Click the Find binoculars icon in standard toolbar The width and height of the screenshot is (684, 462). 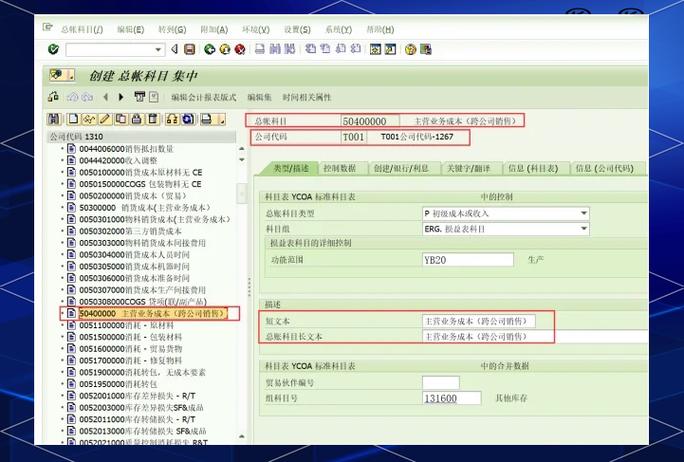click(x=275, y=49)
